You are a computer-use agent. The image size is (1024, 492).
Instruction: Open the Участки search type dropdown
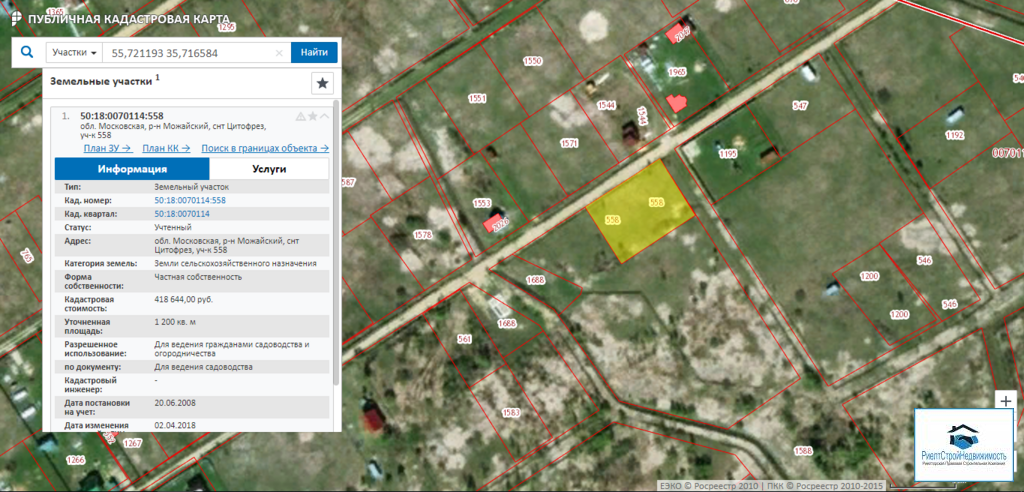[x=75, y=52]
